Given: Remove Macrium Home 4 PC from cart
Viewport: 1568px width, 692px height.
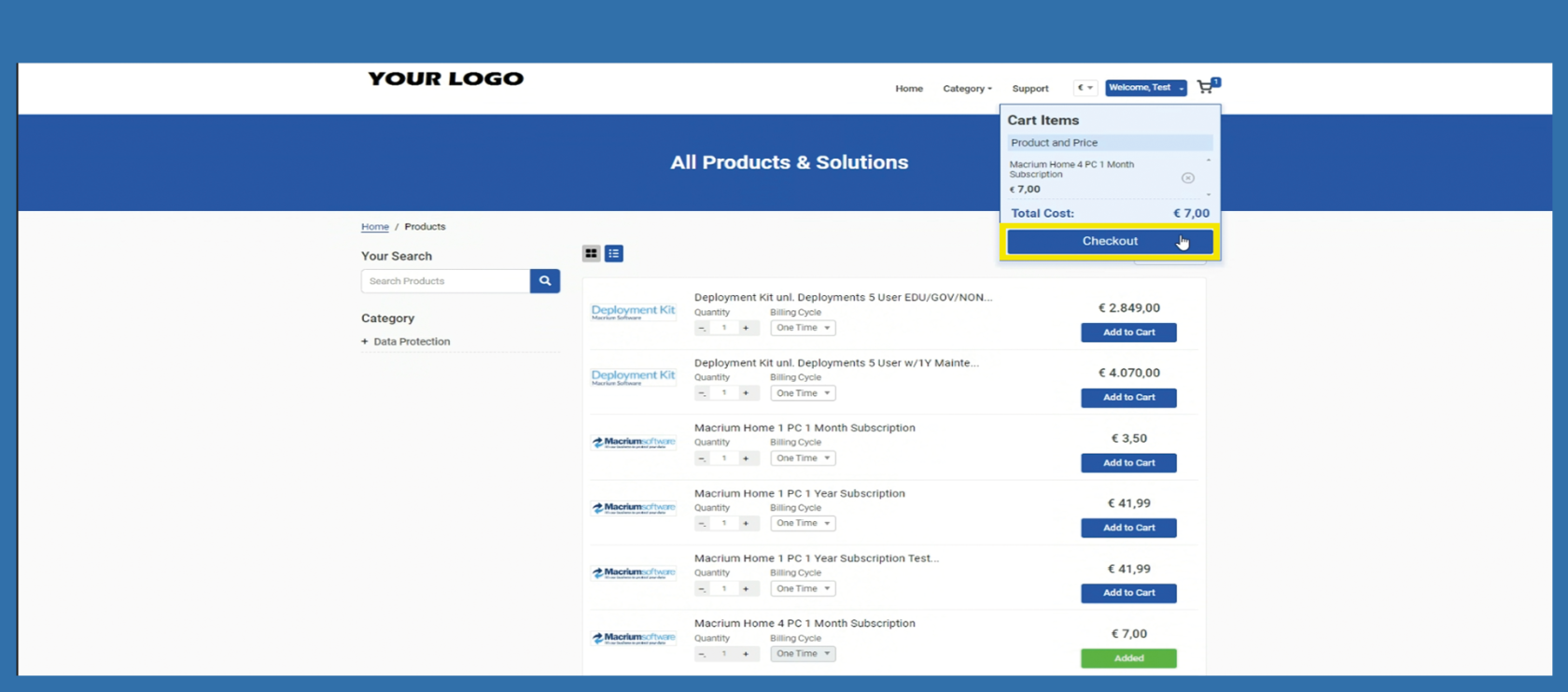Looking at the screenshot, I should pyautogui.click(x=1187, y=177).
